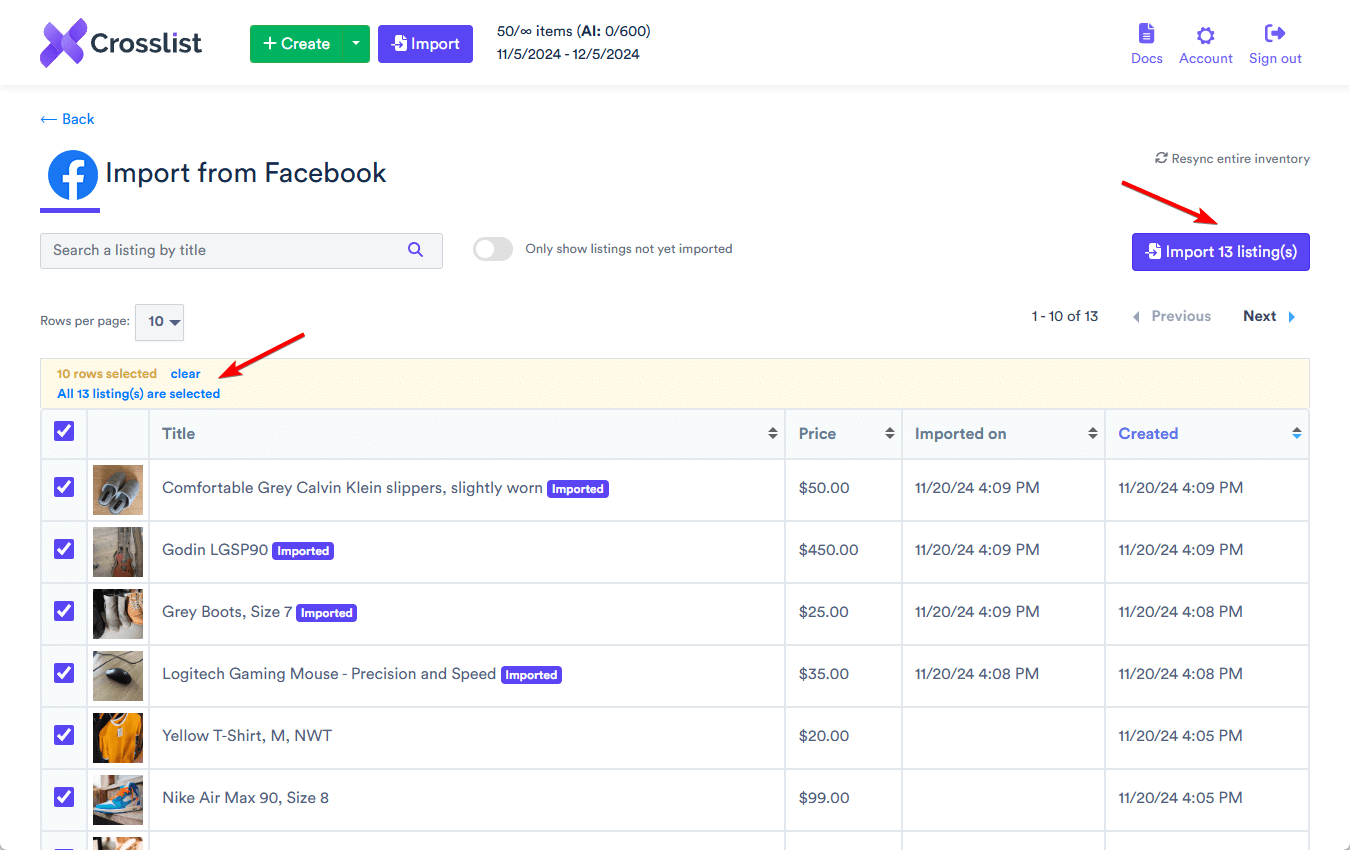
Task: Click Resync entire inventory
Action: (1232, 158)
